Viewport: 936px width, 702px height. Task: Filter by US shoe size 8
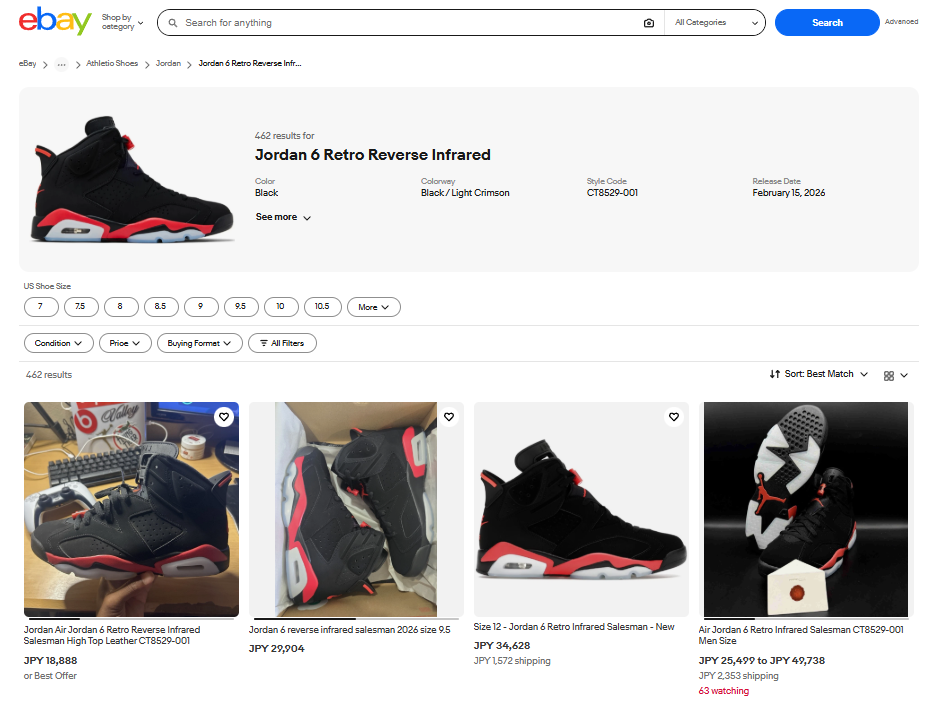coord(121,307)
